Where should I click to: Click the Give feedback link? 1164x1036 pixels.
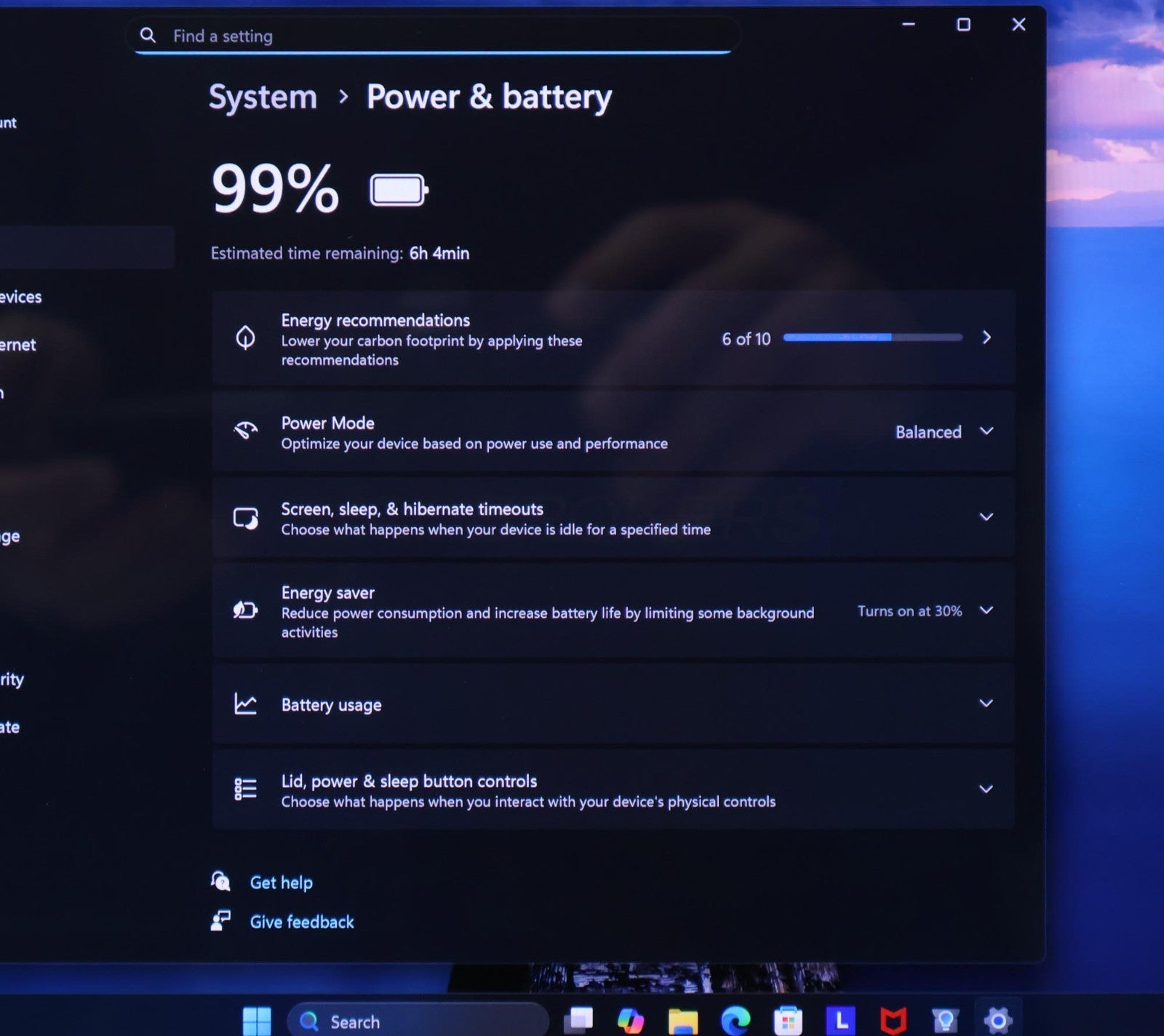point(301,922)
